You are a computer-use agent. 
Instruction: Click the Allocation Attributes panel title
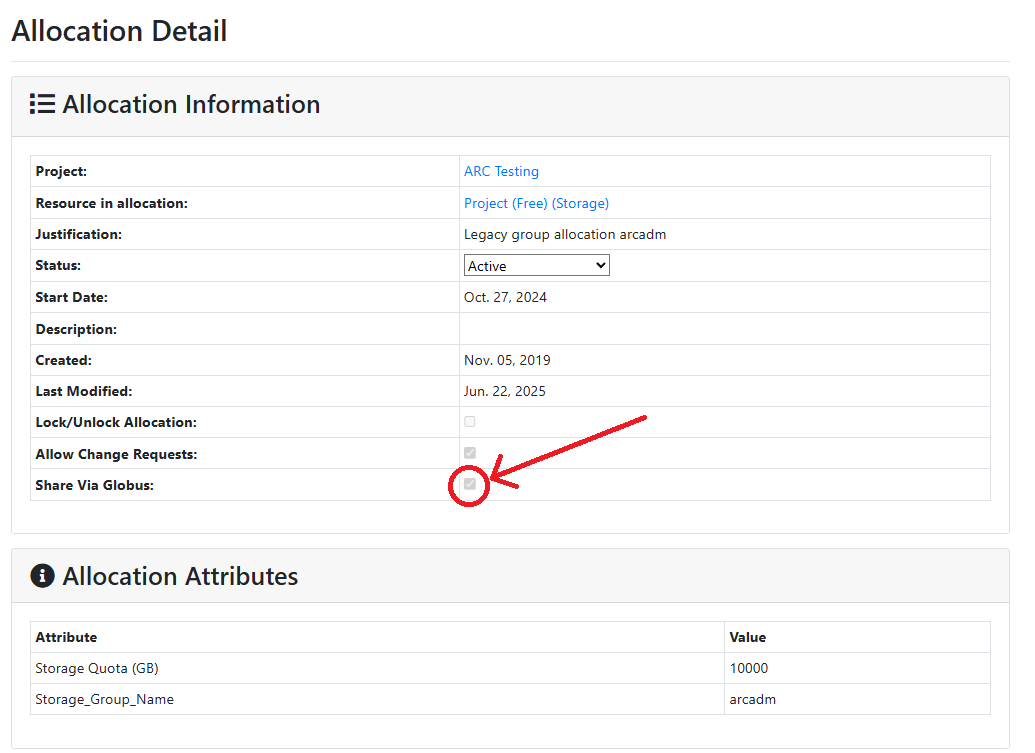pos(180,576)
